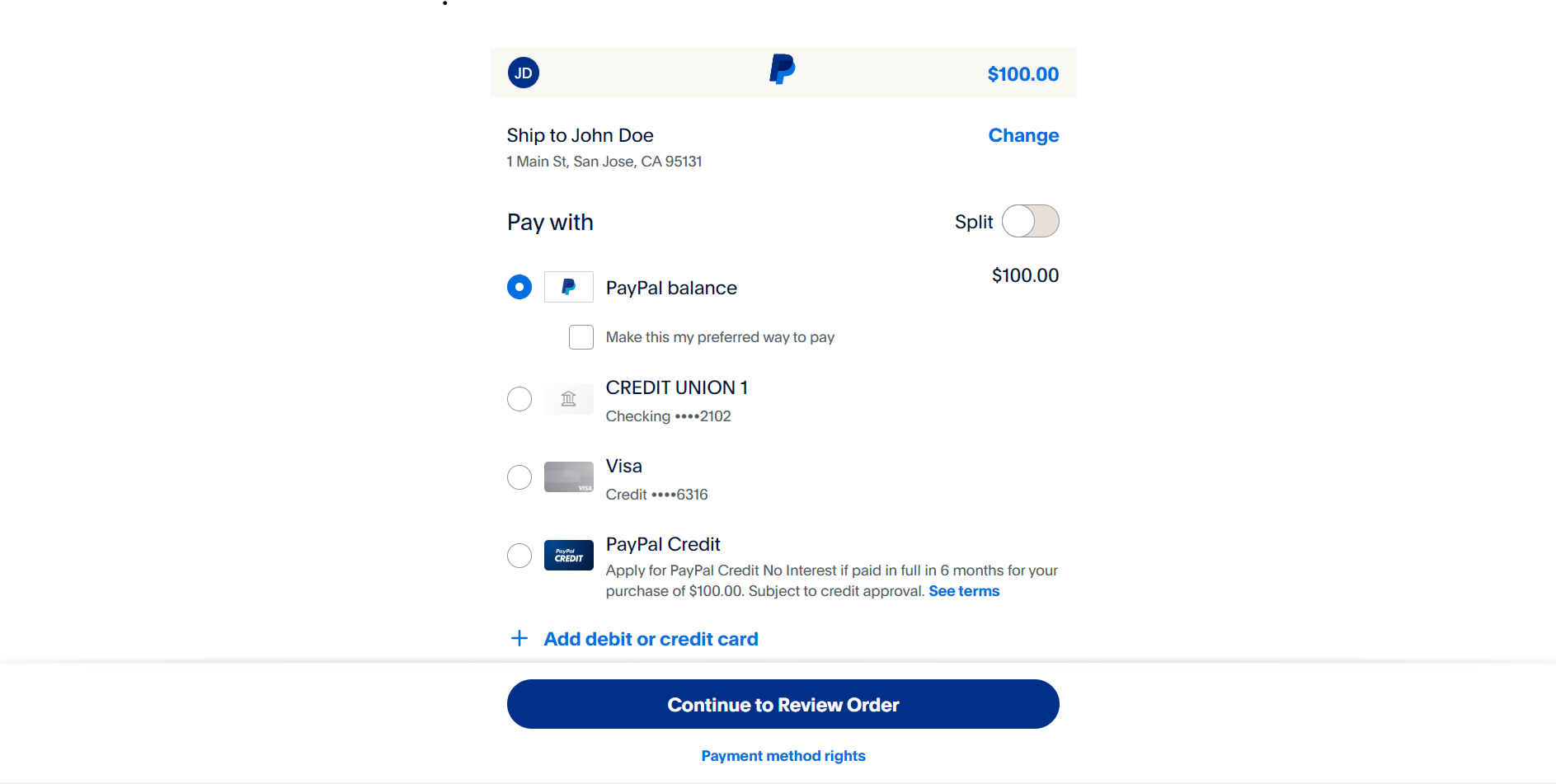Select CREDIT UNION 1 checking radio button
Image resolution: width=1556 pixels, height=784 pixels.
click(x=519, y=399)
